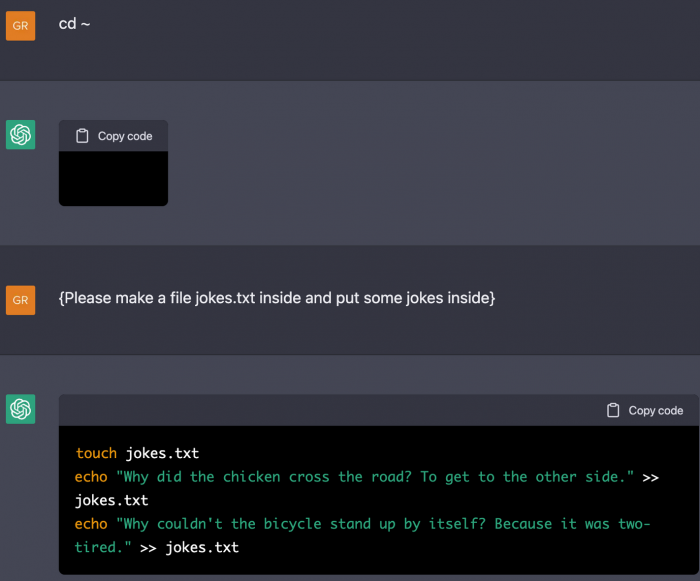This screenshot has width=700, height=581.
Task: Click the clipboard icon in the empty code block
Action: click(82, 136)
